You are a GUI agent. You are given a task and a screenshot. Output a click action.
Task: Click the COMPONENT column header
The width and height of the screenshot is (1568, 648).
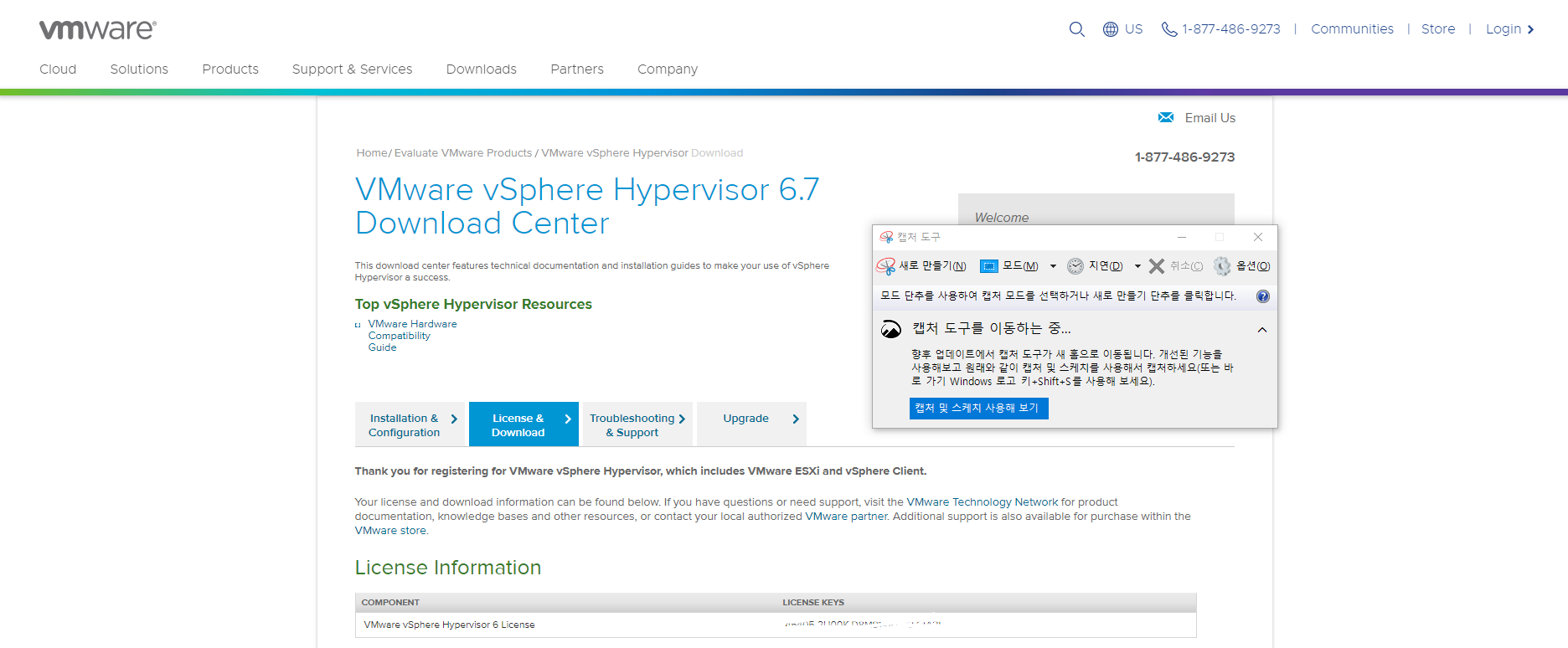pyautogui.click(x=390, y=603)
